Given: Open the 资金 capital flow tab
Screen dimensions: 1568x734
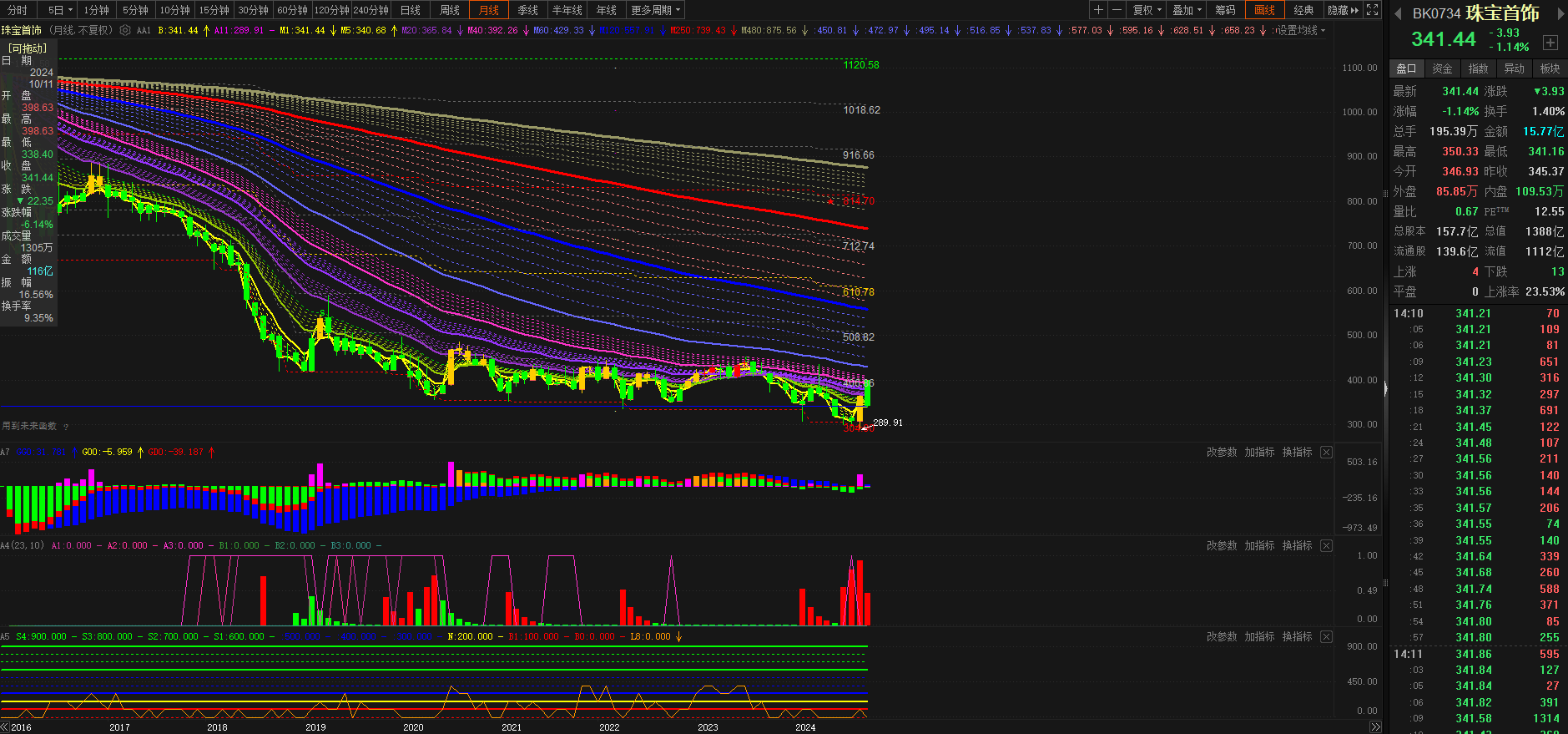Looking at the screenshot, I should click(1442, 68).
